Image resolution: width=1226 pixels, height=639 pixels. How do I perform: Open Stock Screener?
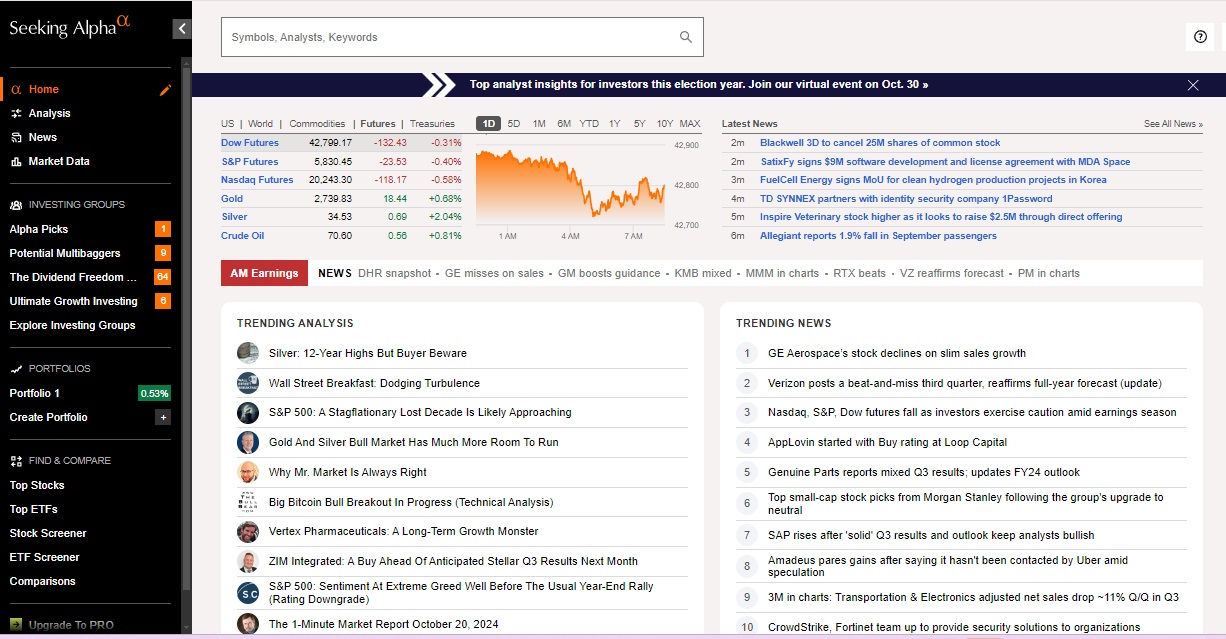pyautogui.click(x=48, y=533)
